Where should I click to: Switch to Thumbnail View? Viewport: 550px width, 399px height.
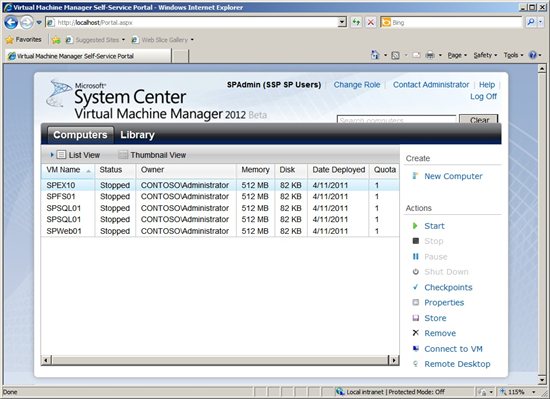153,155
